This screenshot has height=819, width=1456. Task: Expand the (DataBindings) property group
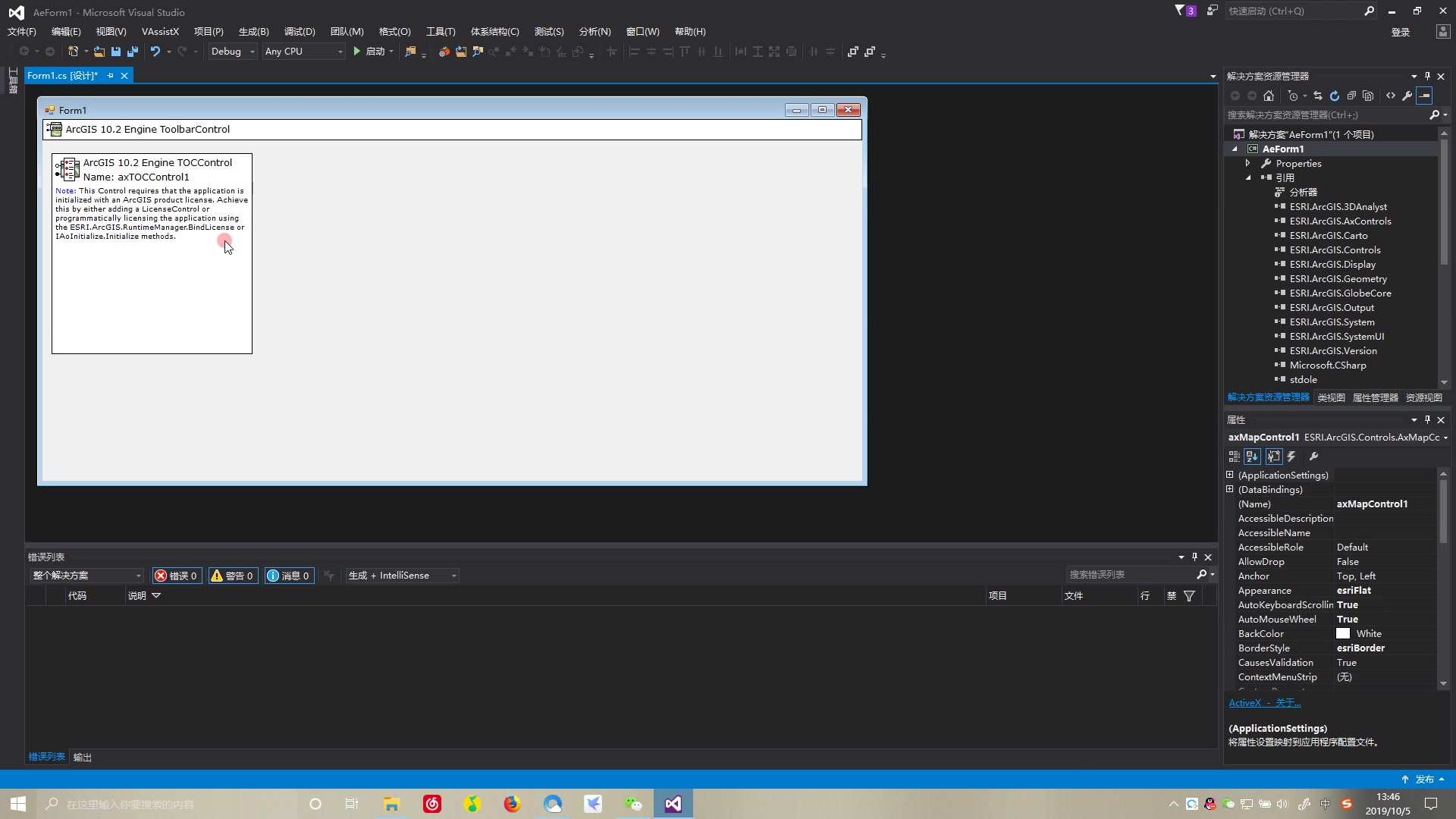point(1230,489)
